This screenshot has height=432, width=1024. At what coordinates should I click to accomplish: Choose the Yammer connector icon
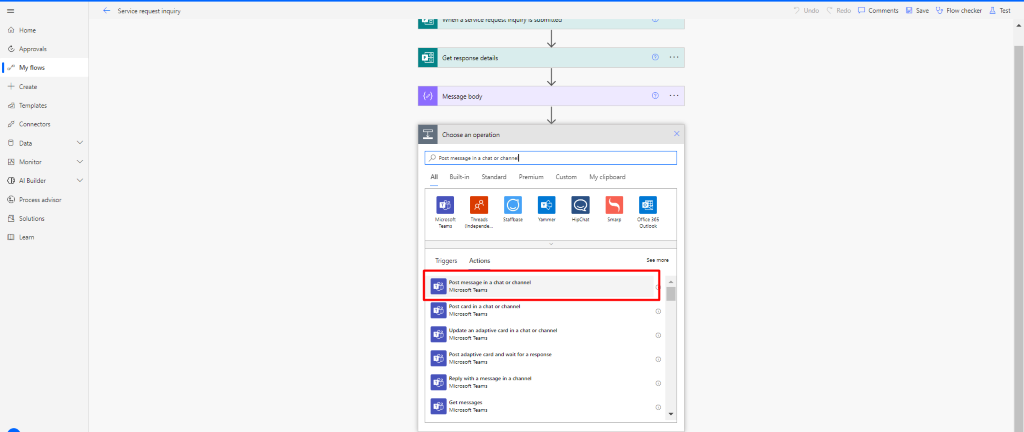546,205
